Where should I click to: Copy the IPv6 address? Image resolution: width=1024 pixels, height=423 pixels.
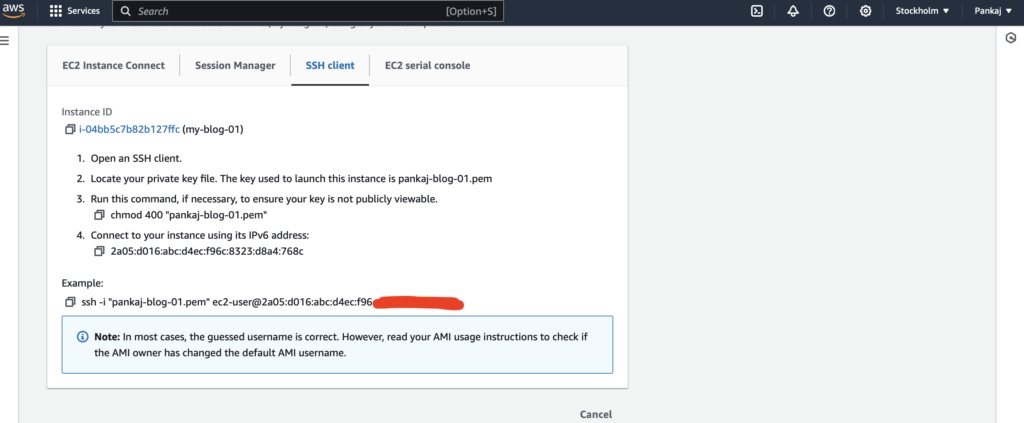(99, 251)
